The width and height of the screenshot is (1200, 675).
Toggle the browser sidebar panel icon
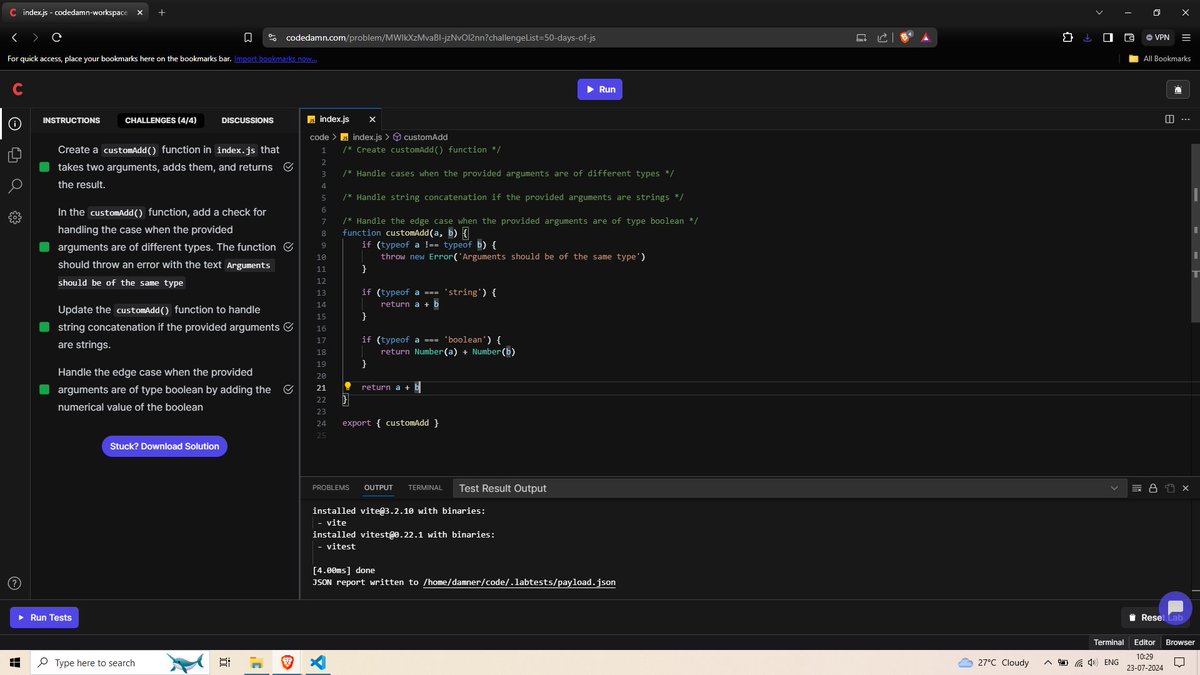click(x=1108, y=37)
